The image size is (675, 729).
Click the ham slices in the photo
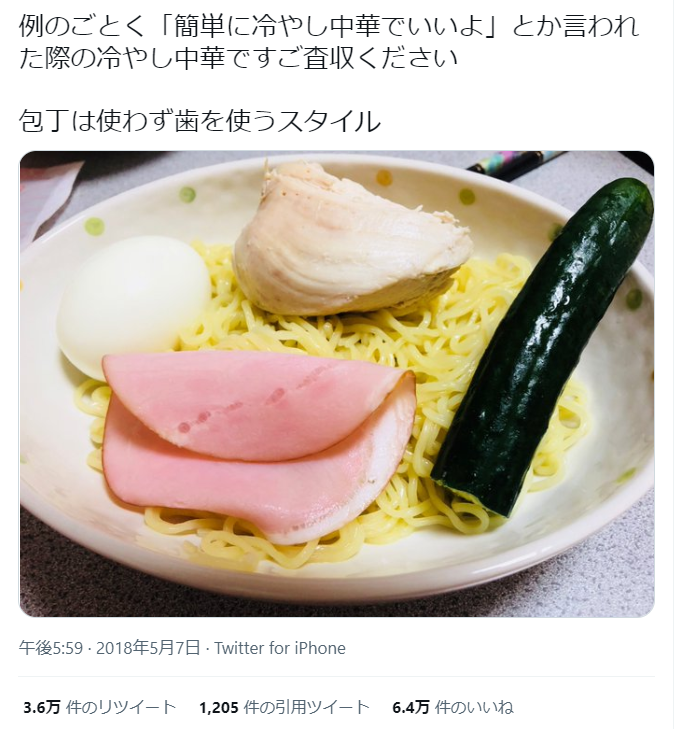tap(258, 444)
